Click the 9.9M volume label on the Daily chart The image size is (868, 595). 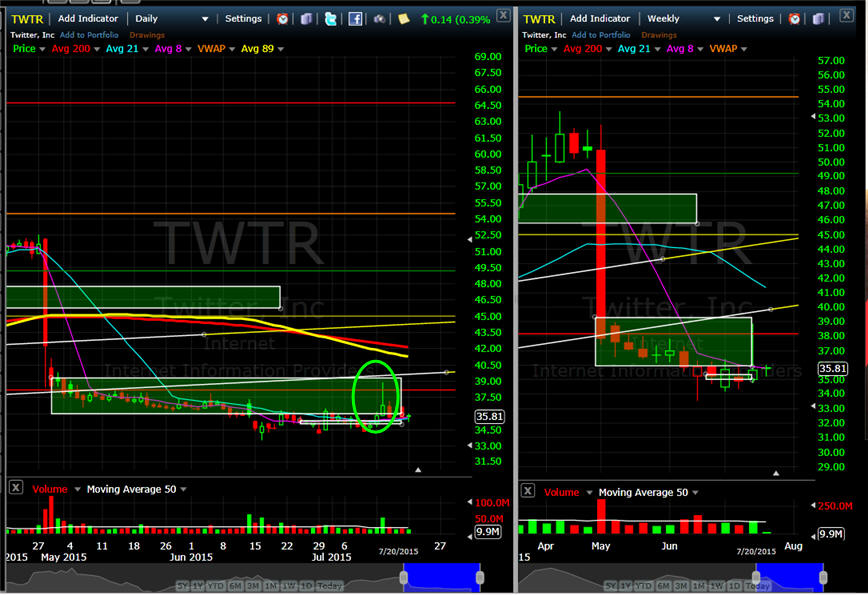pos(488,532)
